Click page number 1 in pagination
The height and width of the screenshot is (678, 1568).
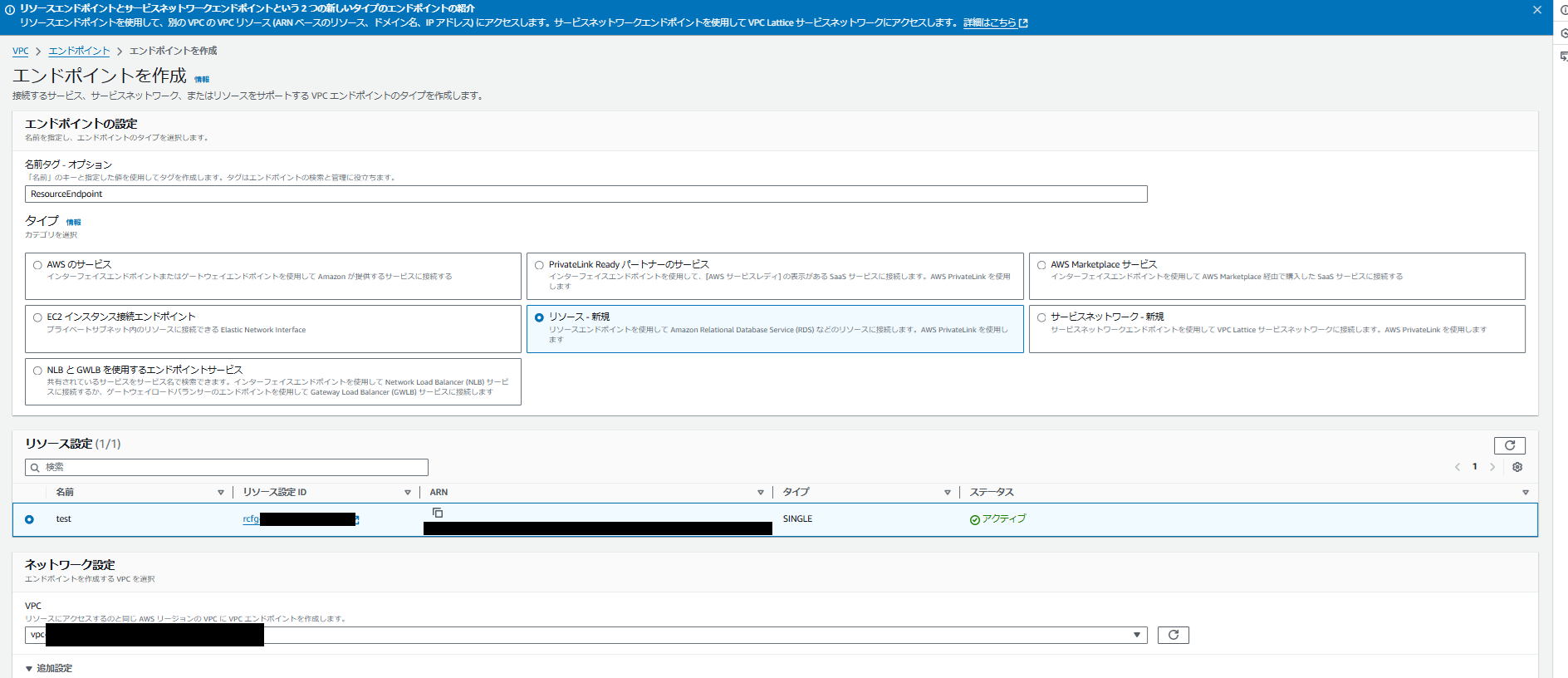tap(1474, 467)
